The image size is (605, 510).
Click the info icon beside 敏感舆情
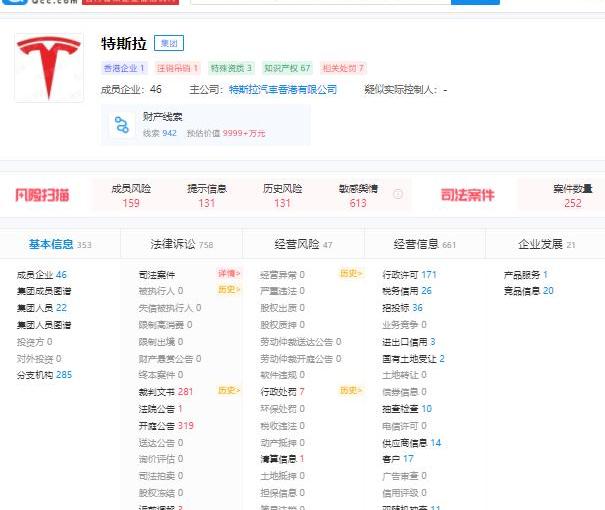tap(398, 194)
